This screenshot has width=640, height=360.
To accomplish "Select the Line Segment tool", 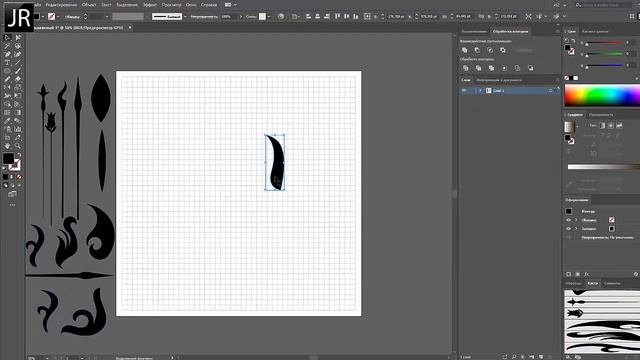I will pyautogui.click(x=18, y=63).
